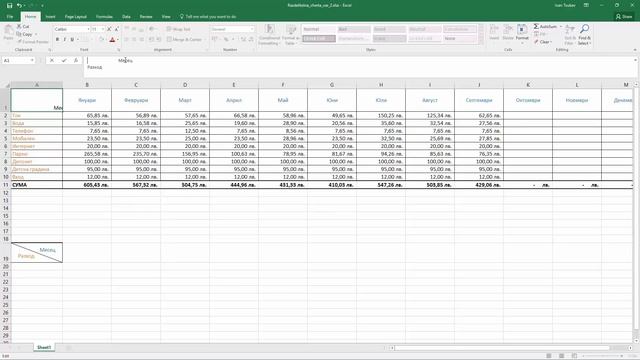Select all cells via corner triangle
The width and height of the screenshot is (640, 360).
coord(7,85)
